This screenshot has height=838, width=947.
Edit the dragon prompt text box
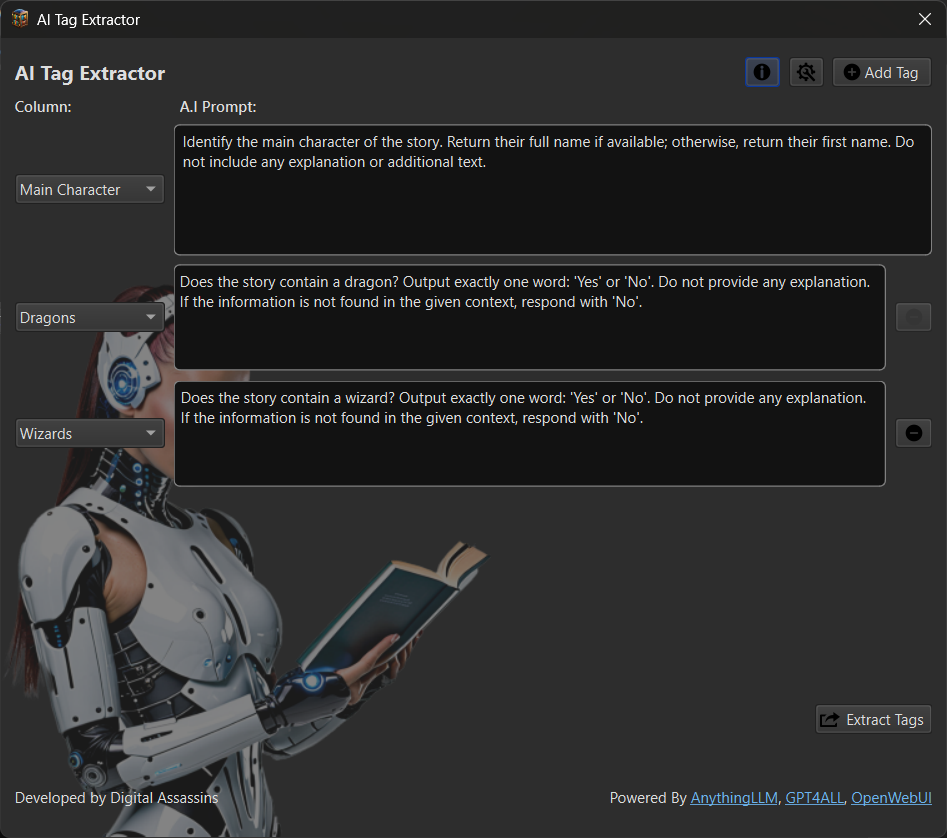tap(530, 318)
